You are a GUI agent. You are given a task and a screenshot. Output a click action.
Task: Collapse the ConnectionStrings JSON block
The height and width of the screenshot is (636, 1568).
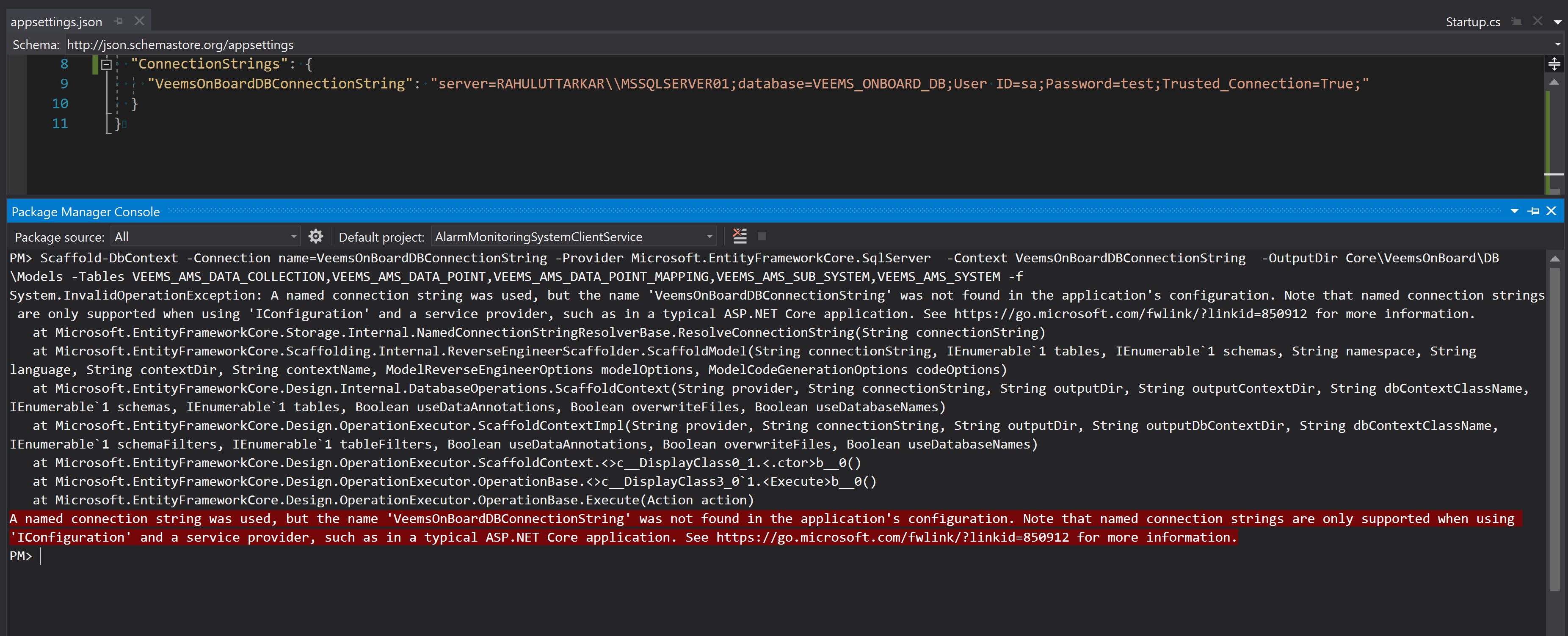pyautogui.click(x=106, y=64)
